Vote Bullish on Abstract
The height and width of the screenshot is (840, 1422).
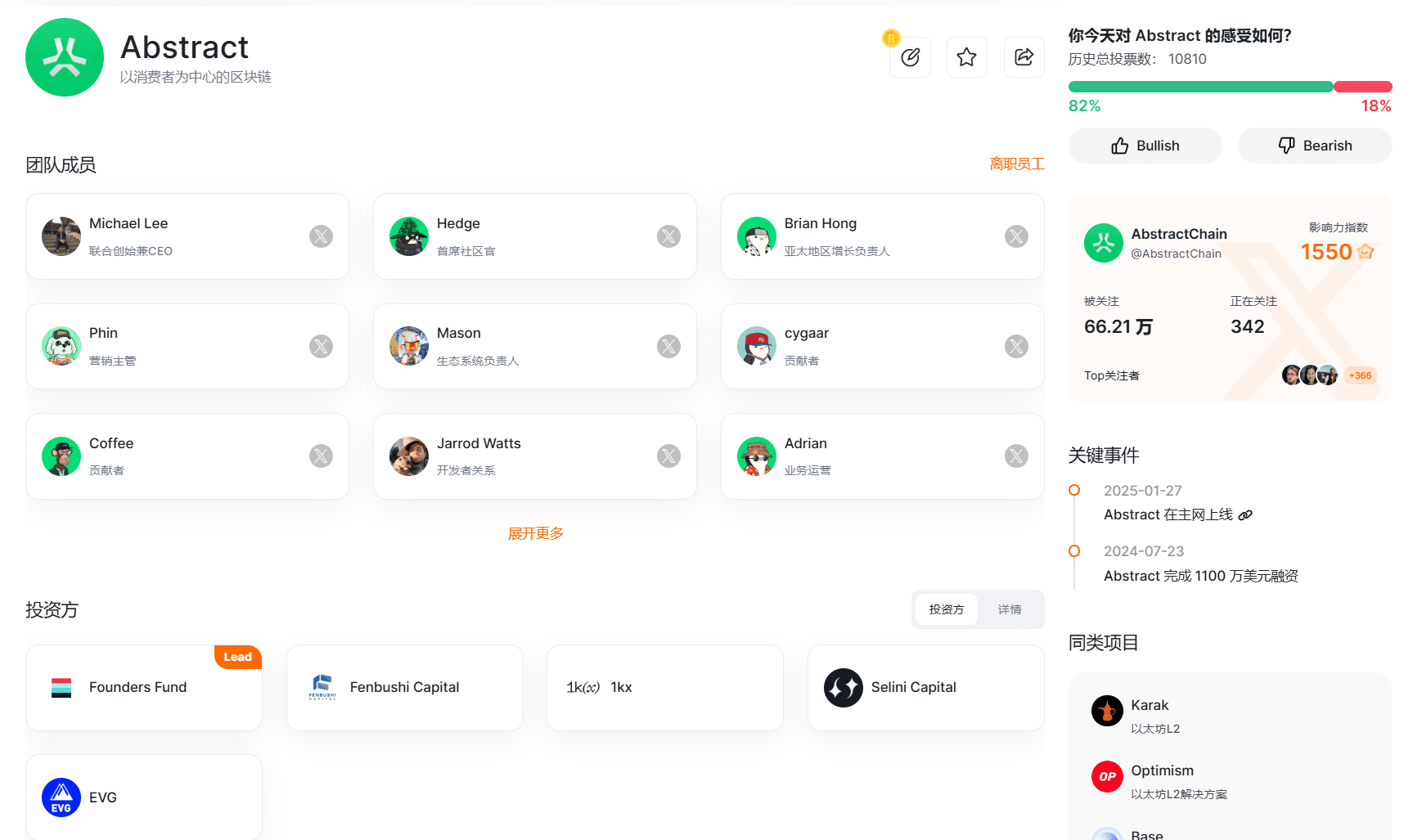coord(1145,146)
